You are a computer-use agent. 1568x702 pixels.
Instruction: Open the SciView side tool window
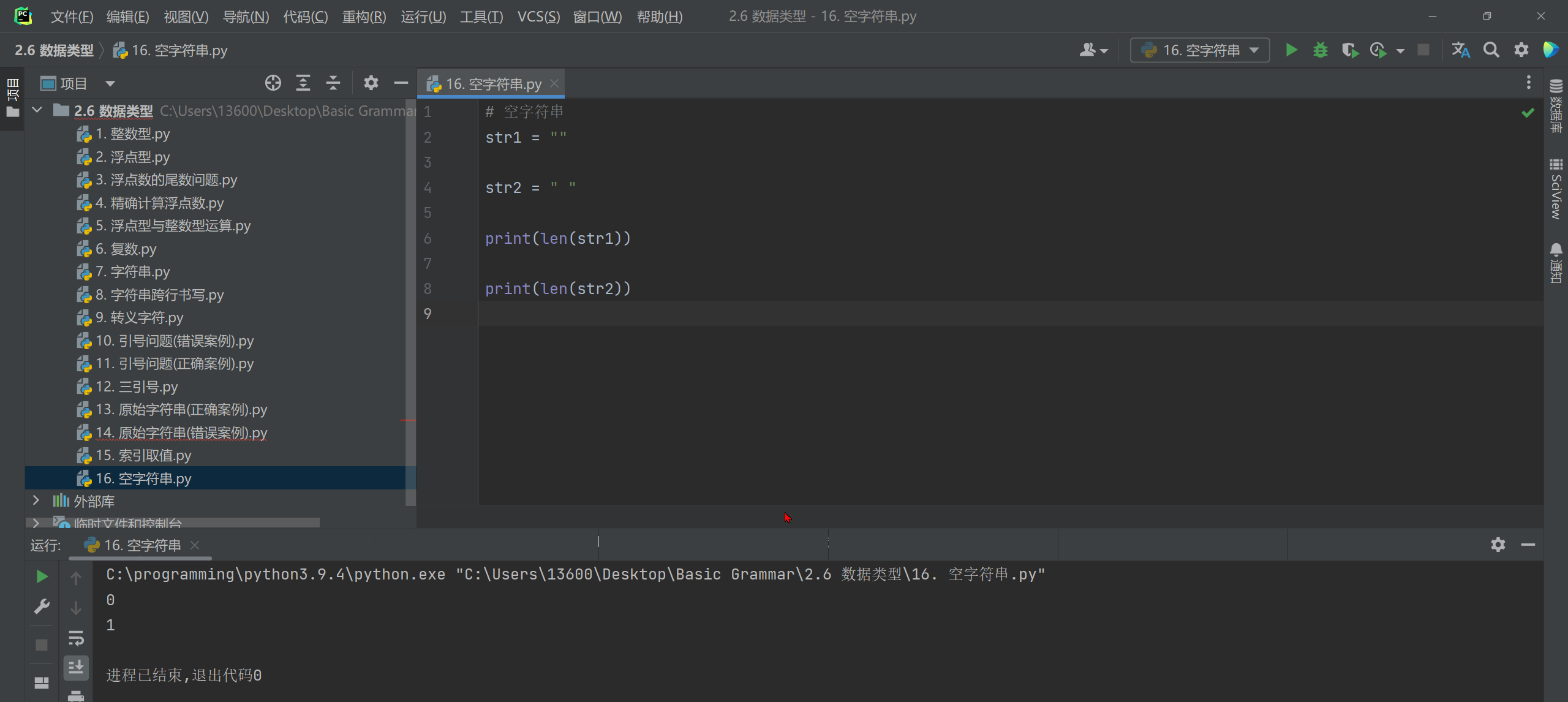pos(1556,189)
